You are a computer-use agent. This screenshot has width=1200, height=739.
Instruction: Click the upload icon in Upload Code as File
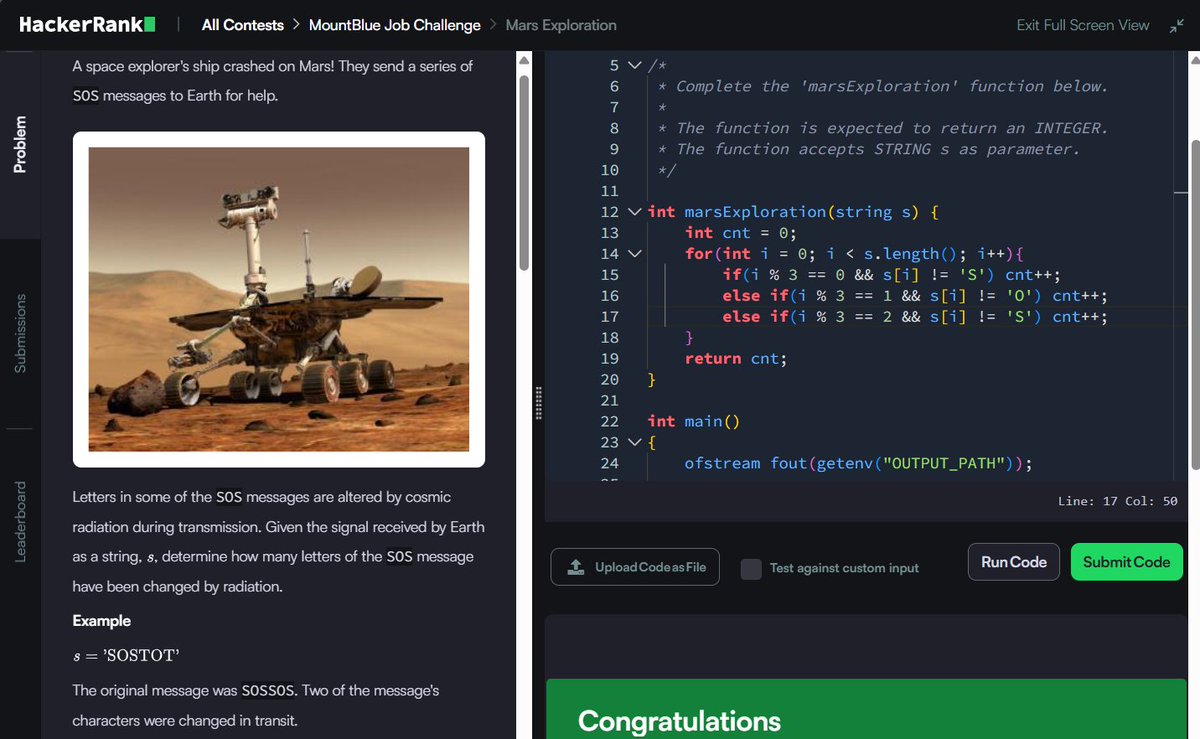(576, 567)
